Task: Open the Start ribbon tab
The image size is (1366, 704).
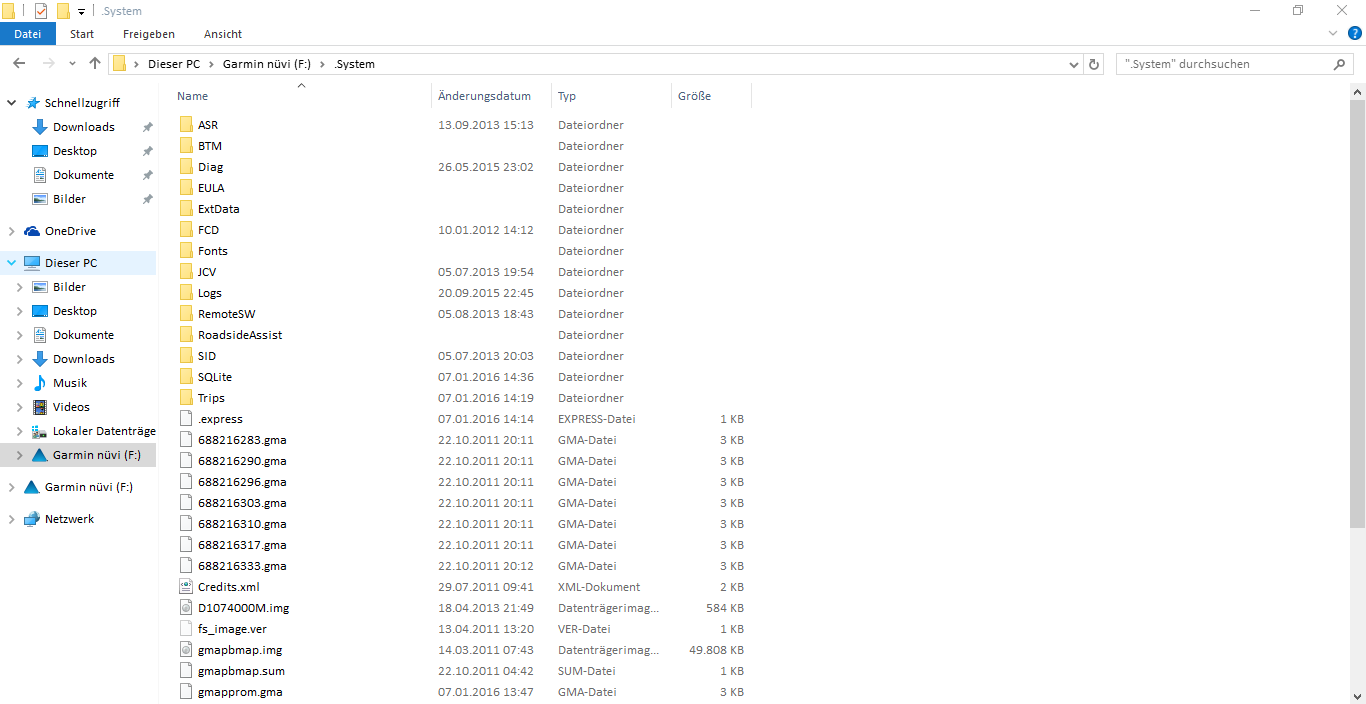Action: (82, 34)
